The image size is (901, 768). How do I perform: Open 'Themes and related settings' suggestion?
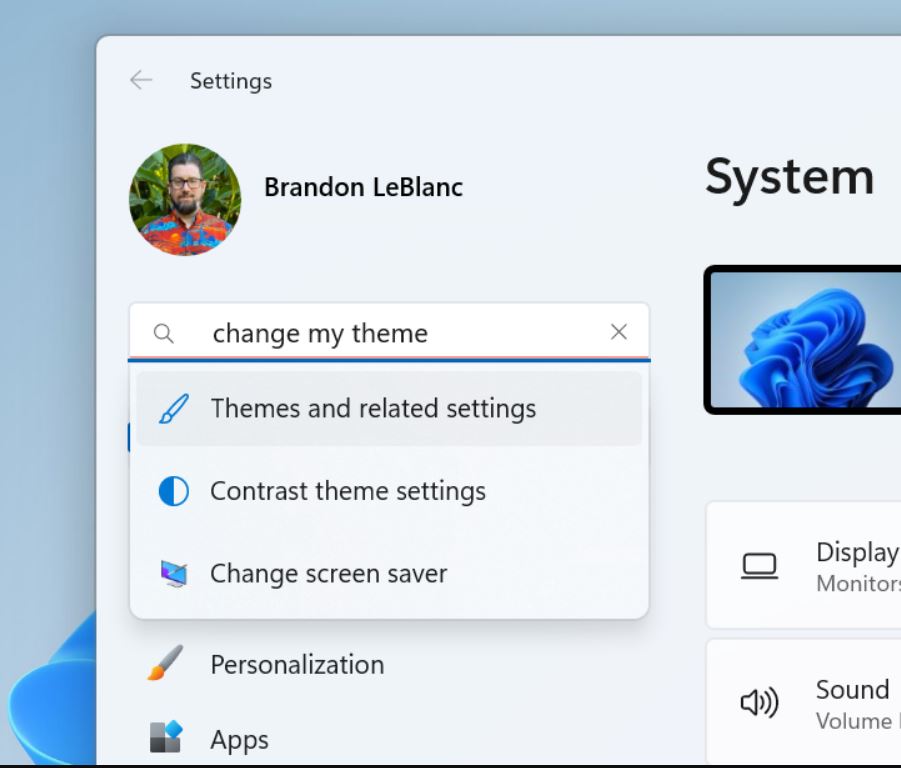(373, 409)
